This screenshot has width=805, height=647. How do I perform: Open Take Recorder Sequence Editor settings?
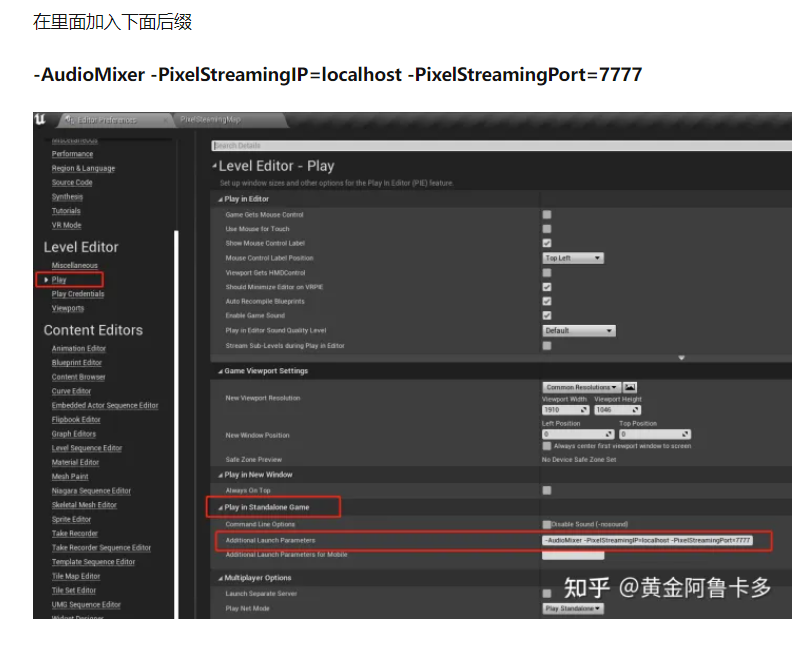click(x=101, y=548)
